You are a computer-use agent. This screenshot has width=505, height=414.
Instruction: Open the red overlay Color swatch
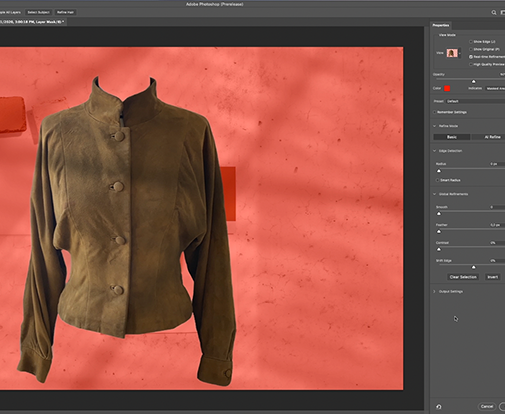[x=447, y=88]
